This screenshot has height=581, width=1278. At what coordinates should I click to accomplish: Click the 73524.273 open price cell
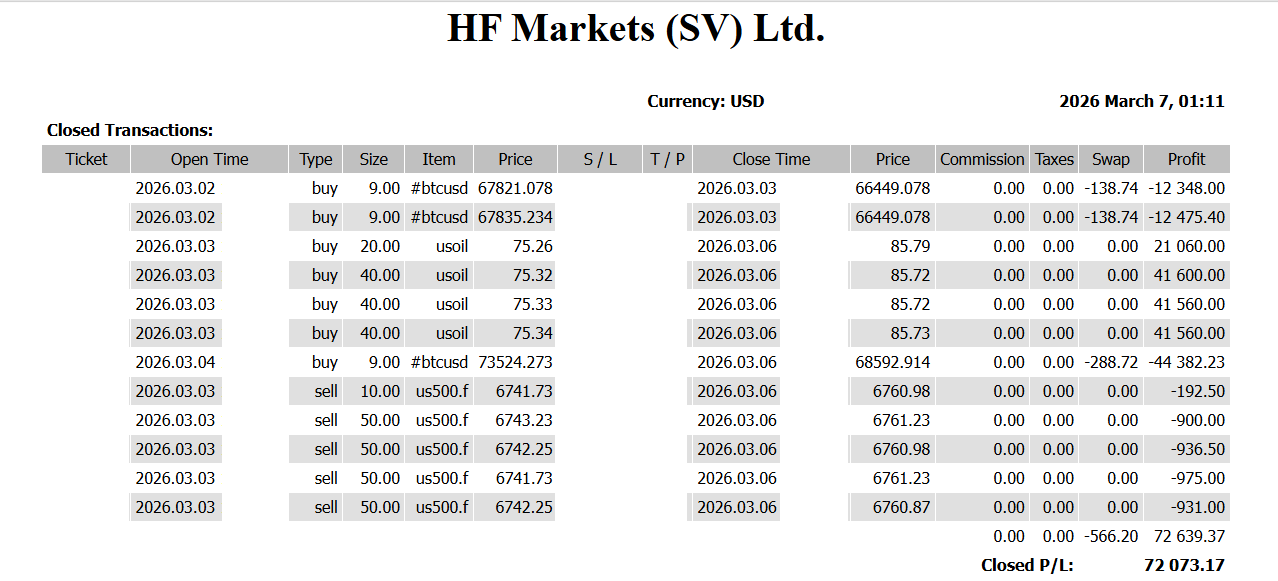515,362
